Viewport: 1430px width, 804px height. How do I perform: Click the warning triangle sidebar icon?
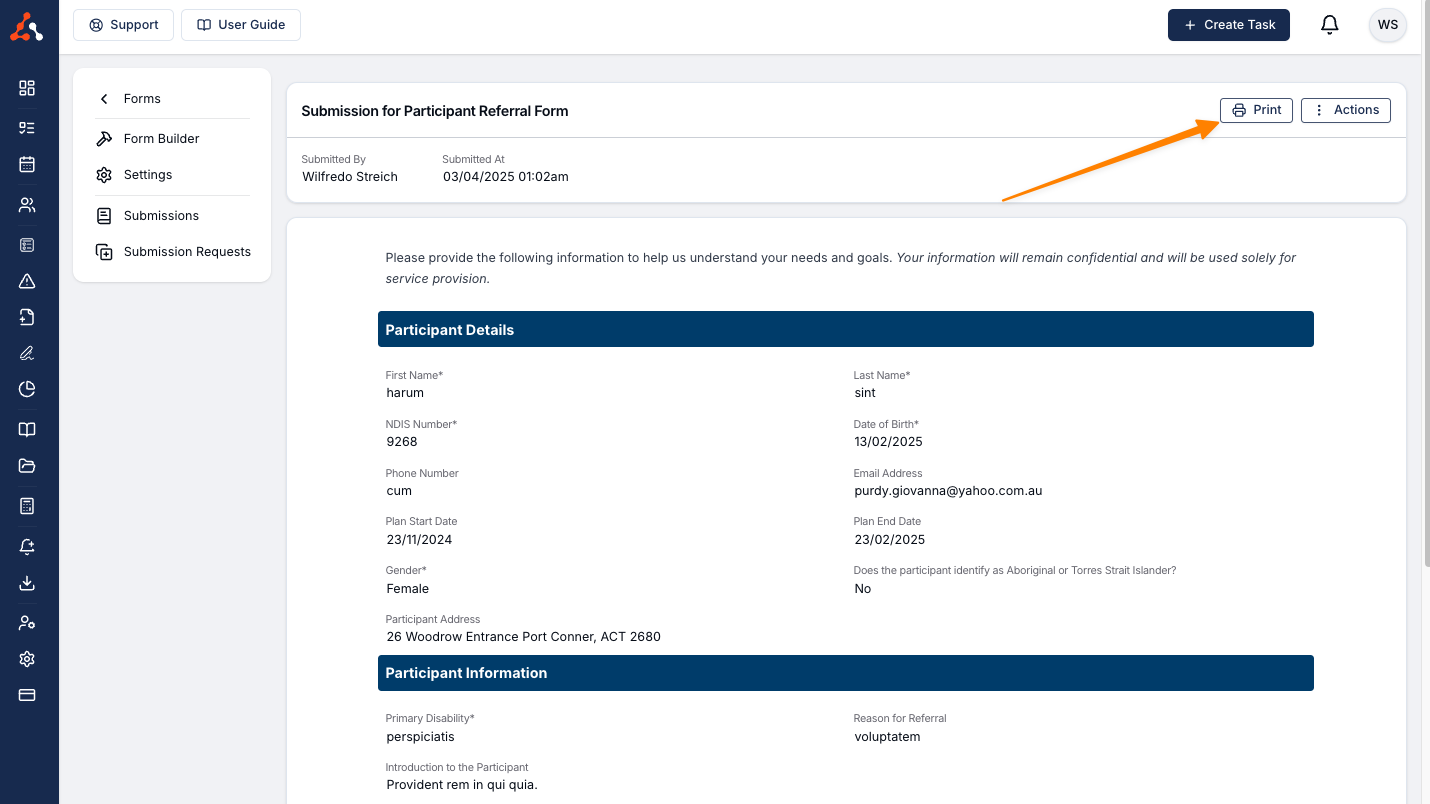(27, 281)
